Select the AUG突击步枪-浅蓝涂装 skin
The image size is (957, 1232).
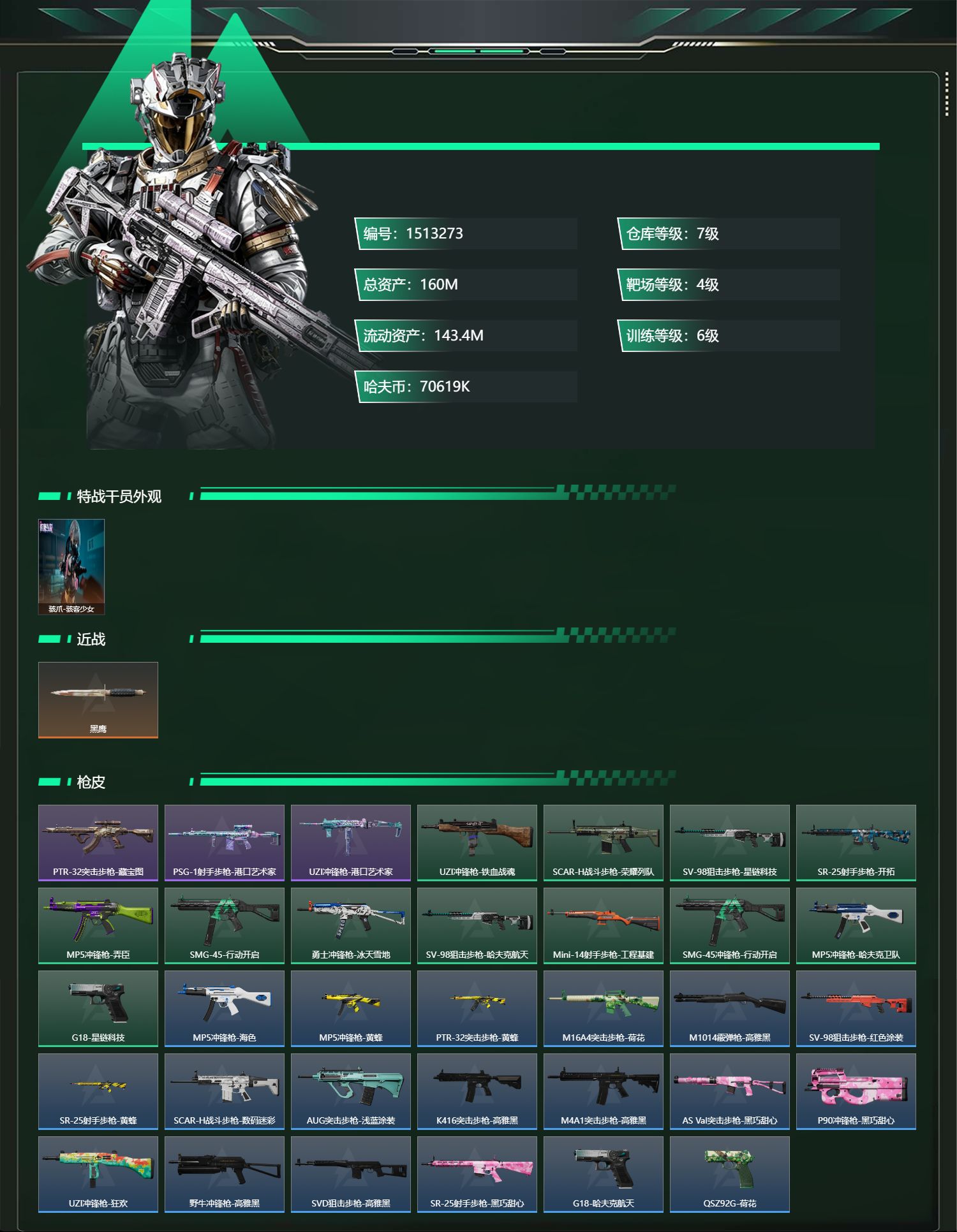pos(351,1091)
